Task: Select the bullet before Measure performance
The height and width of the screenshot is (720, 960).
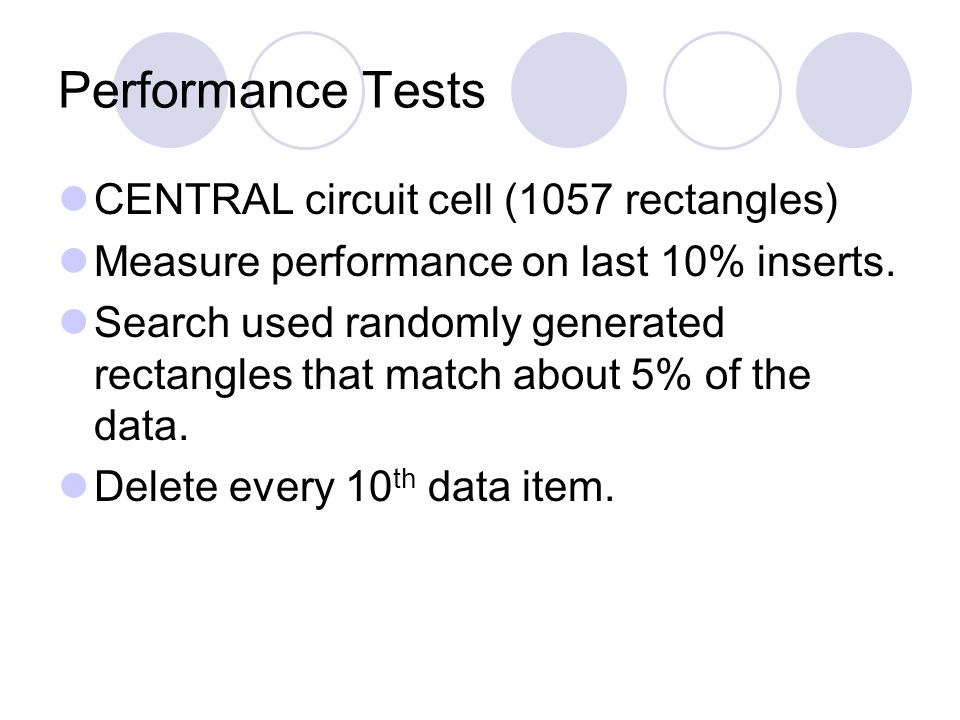Action: pyautogui.click(x=74, y=260)
